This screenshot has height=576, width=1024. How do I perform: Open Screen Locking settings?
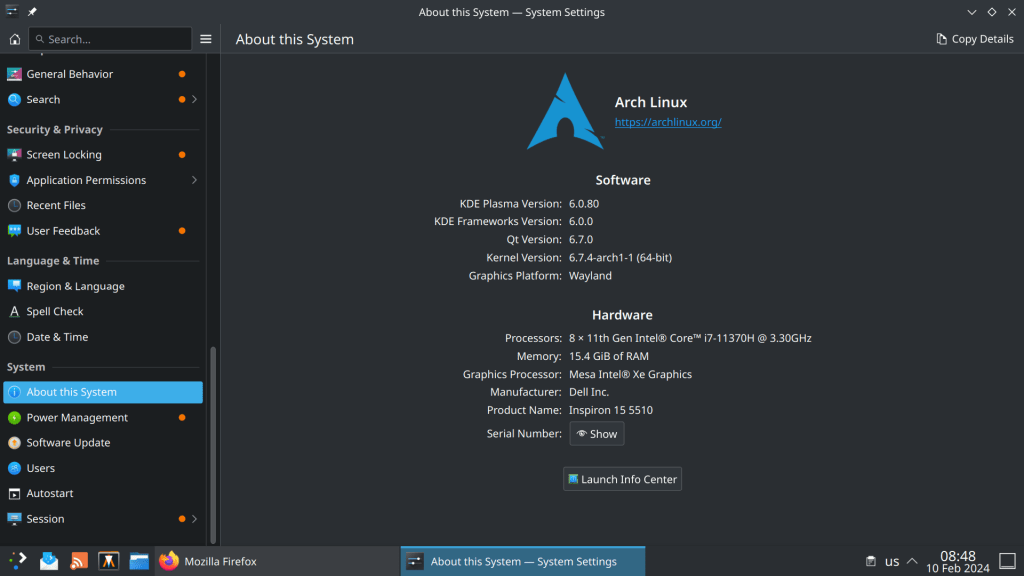click(x=64, y=155)
